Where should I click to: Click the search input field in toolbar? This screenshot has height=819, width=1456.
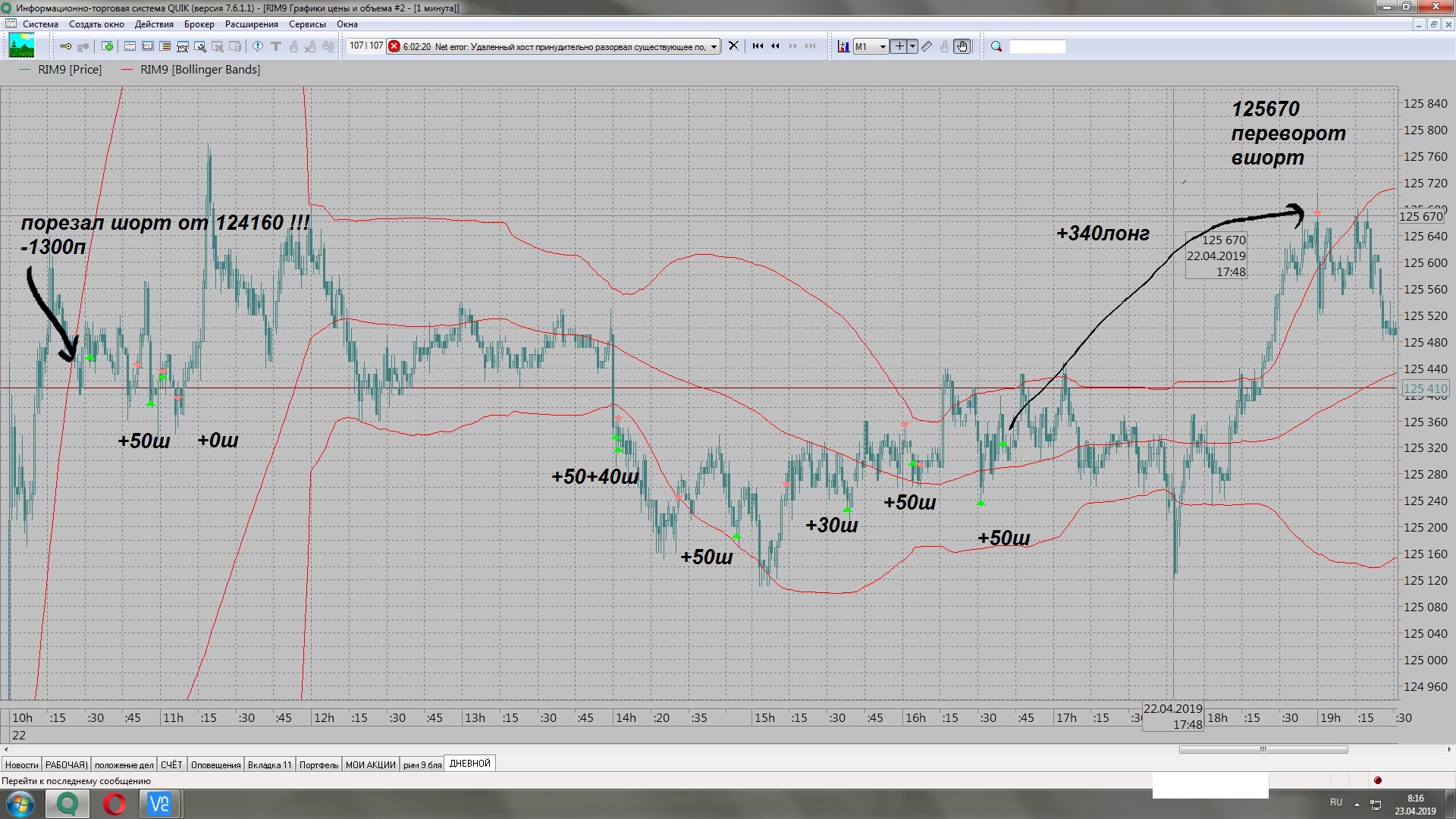pos(1037,47)
